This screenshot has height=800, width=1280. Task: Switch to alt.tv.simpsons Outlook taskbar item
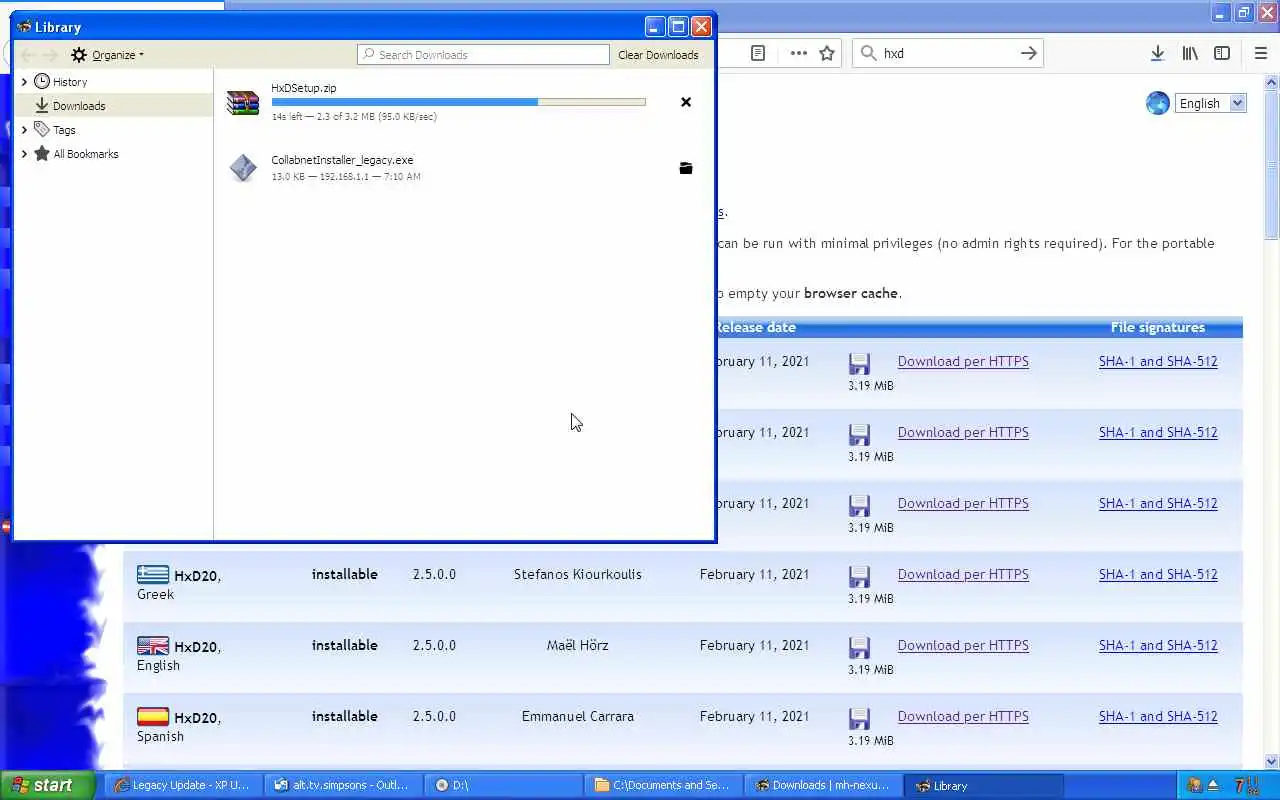(x=342, y=785)
